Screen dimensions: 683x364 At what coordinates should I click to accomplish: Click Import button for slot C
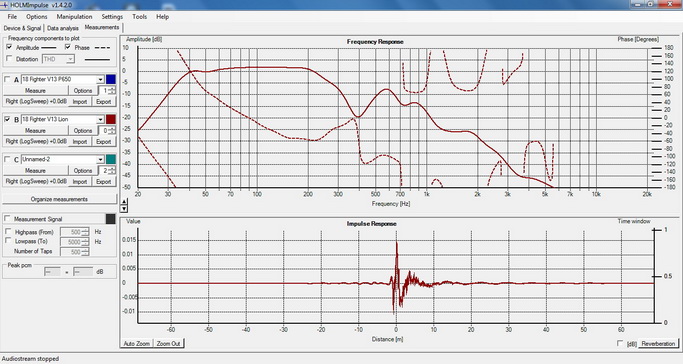(x=80, y=182)
